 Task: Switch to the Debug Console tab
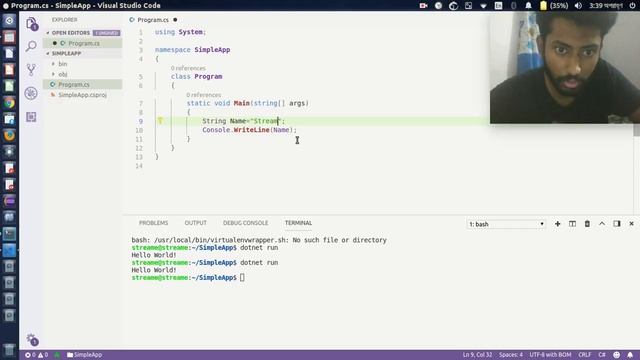(245, 223)
